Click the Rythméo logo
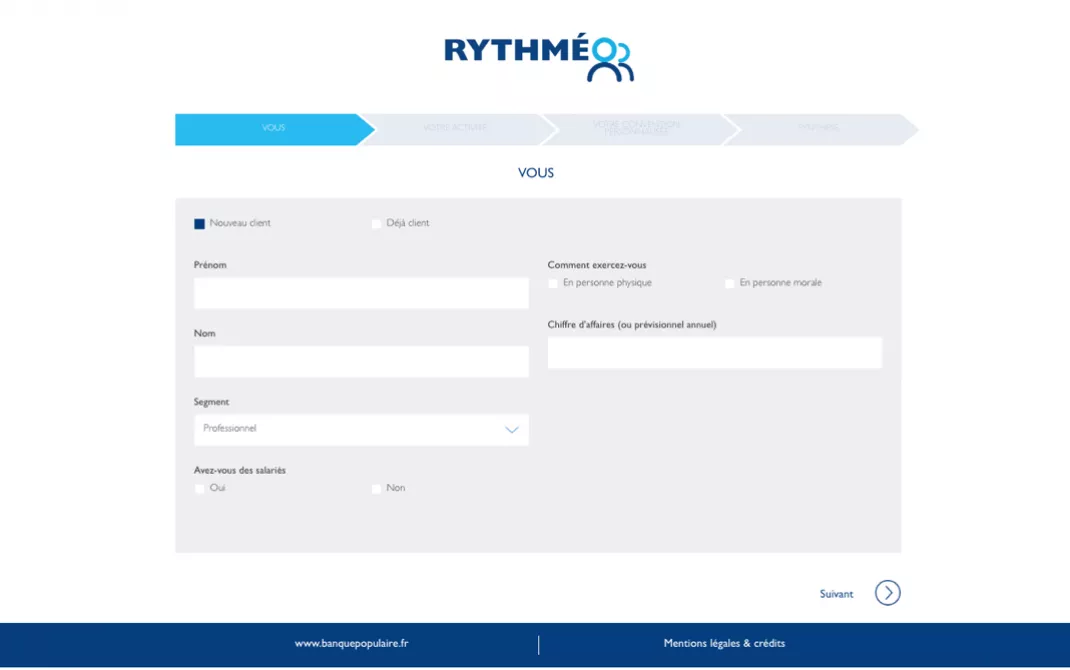 [539, 57]
